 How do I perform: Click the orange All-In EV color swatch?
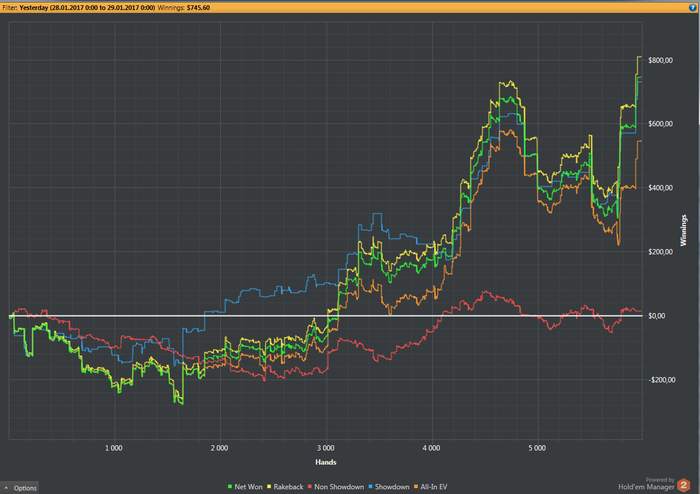[416, 487]
